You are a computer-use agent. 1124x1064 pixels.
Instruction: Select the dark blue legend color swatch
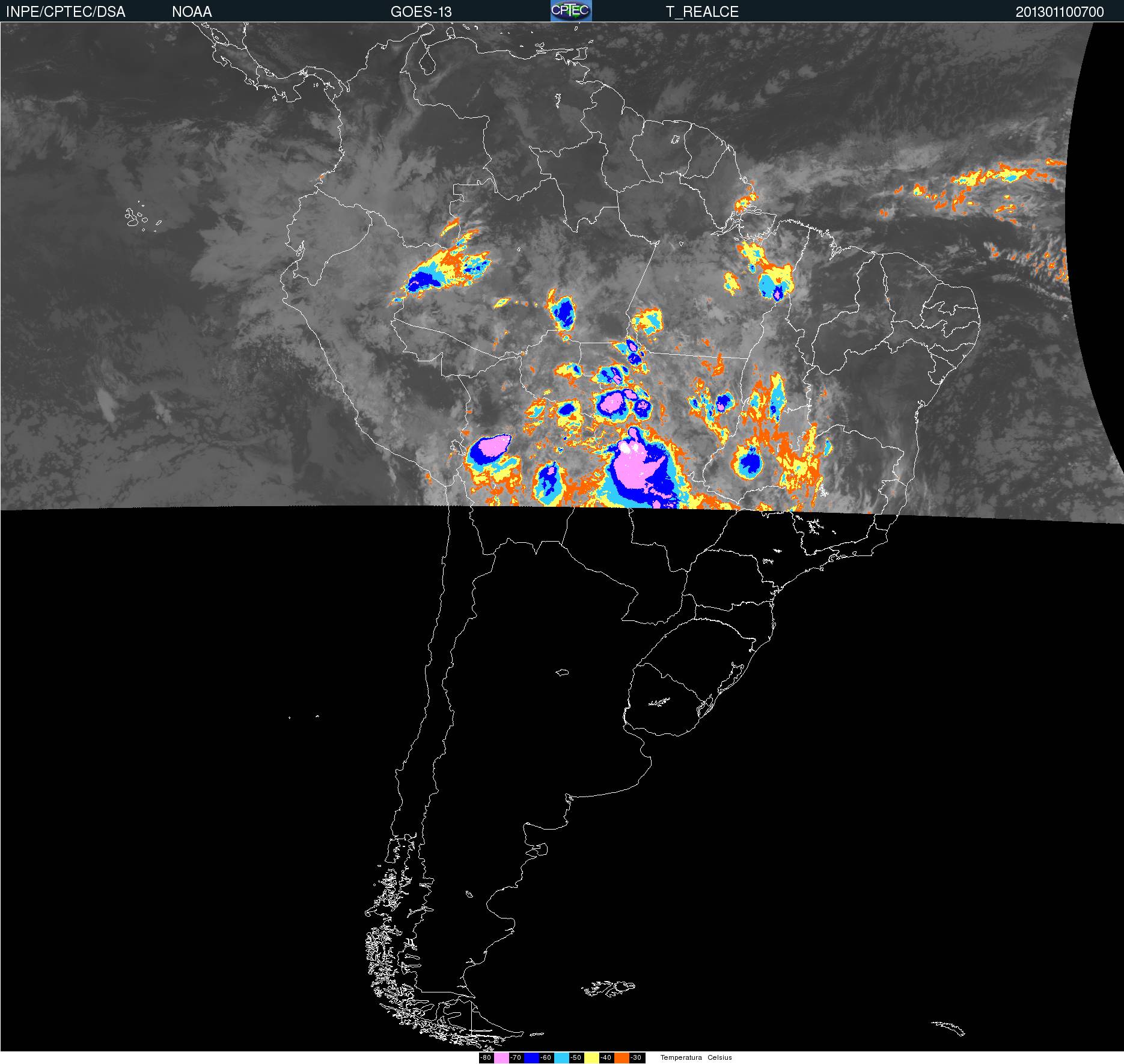click(x=531, y=1058)
